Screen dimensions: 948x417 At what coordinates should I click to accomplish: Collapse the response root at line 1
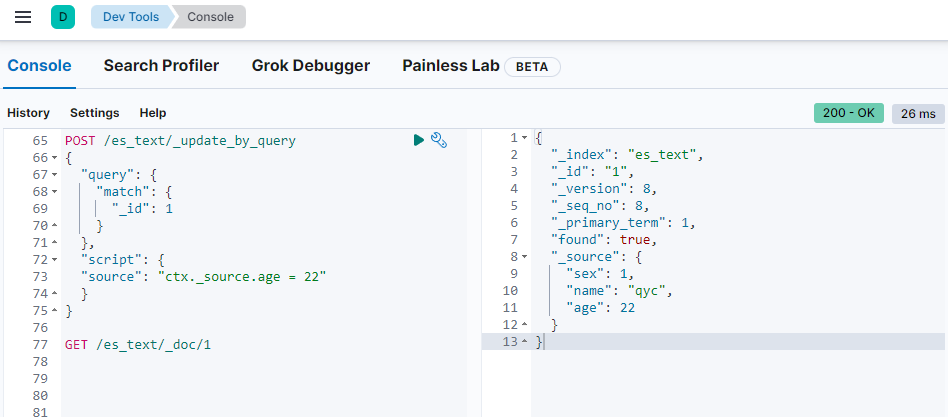point(526,138)
